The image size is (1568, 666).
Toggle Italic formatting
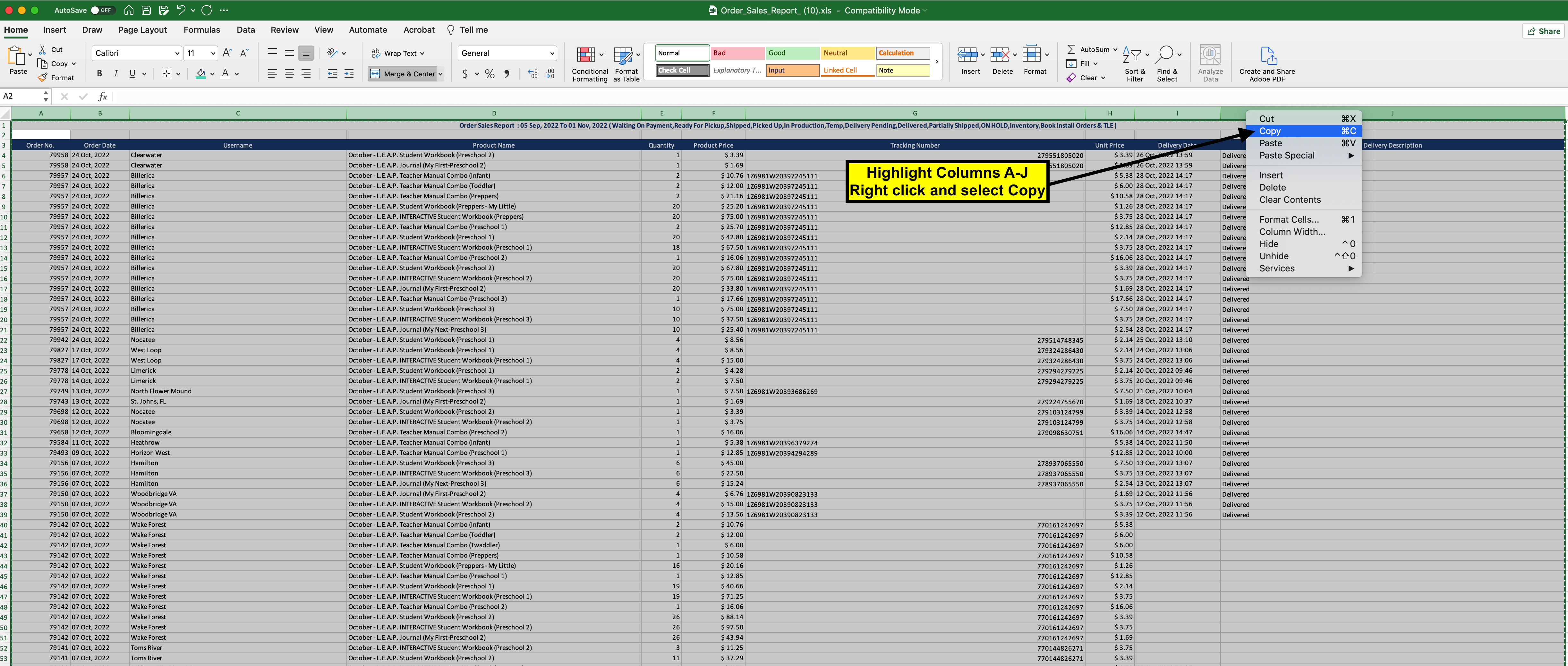click(x=116, y=74)
